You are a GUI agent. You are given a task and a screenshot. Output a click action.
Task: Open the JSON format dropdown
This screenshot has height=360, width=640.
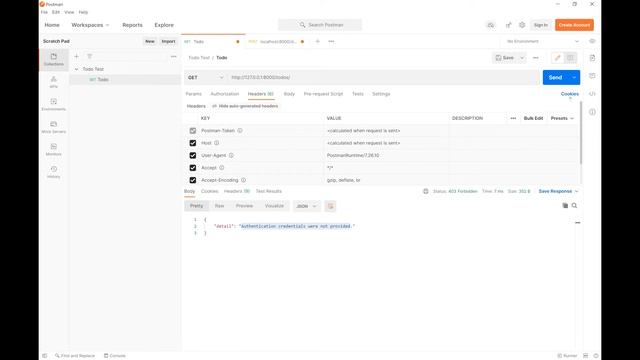(x=306, y=206)
